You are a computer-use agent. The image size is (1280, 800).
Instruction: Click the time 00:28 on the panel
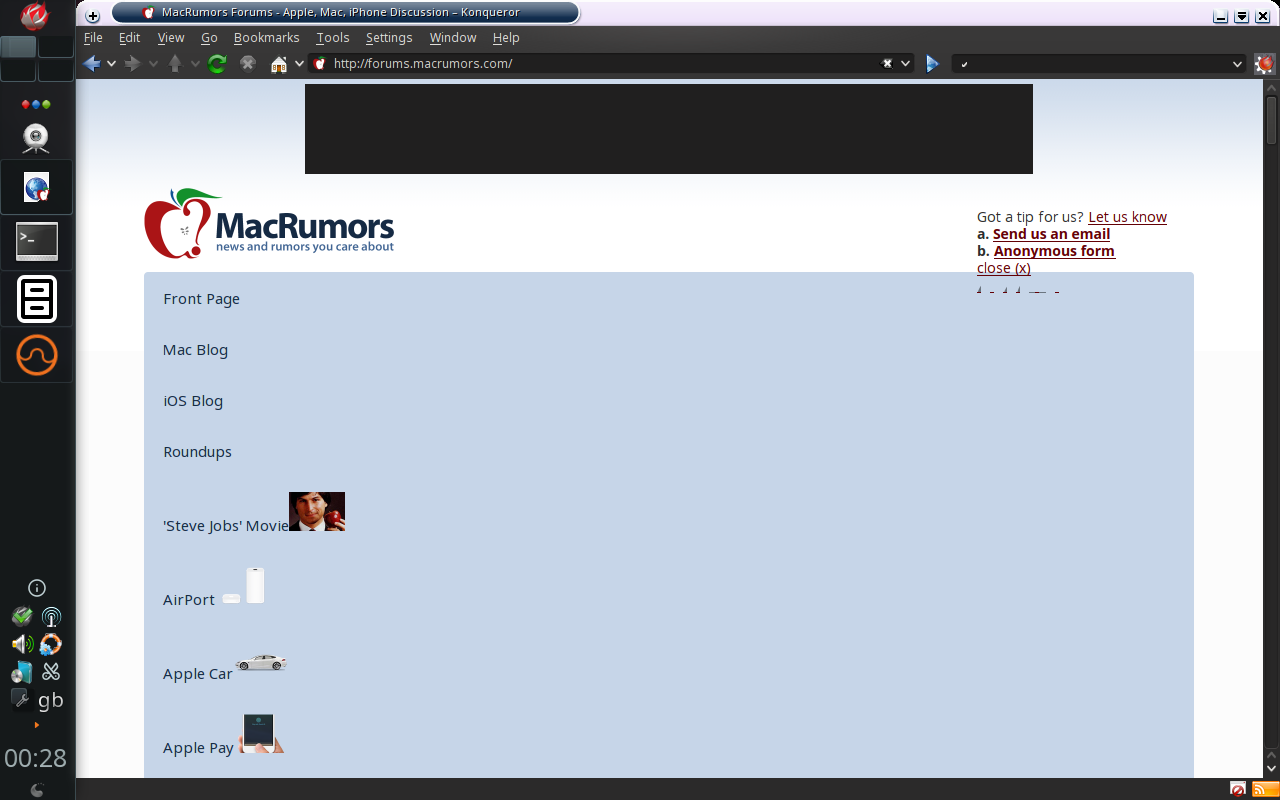coord(36,758)
